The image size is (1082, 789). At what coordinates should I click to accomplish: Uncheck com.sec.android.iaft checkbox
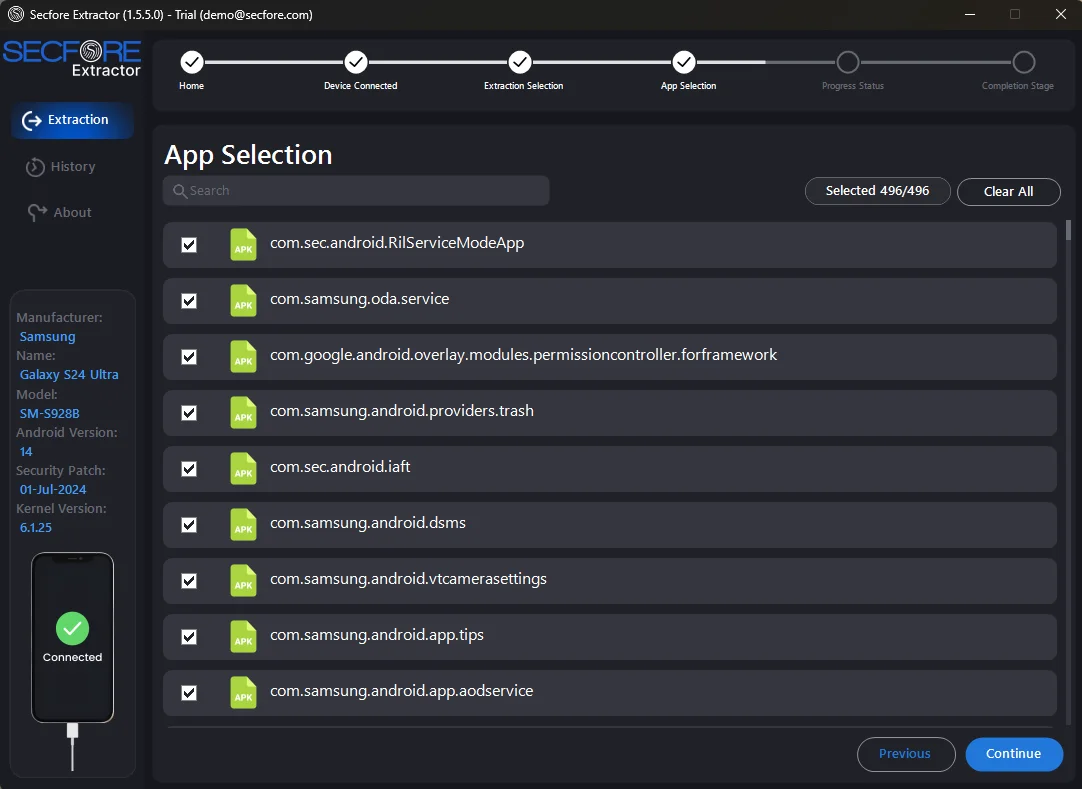(x=189, y=469)
